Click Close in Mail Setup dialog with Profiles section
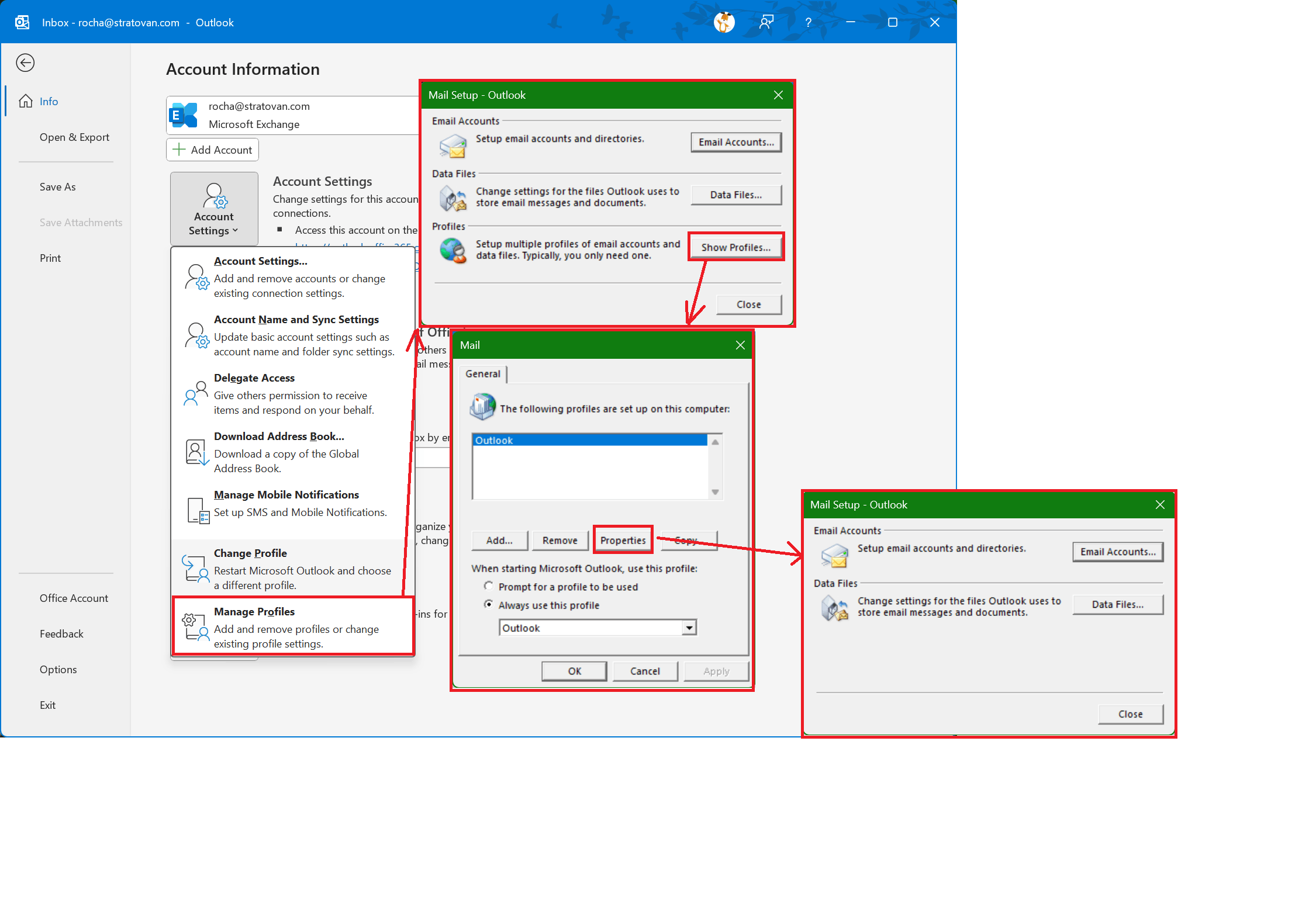1316x897 pixels. [749, 304]
